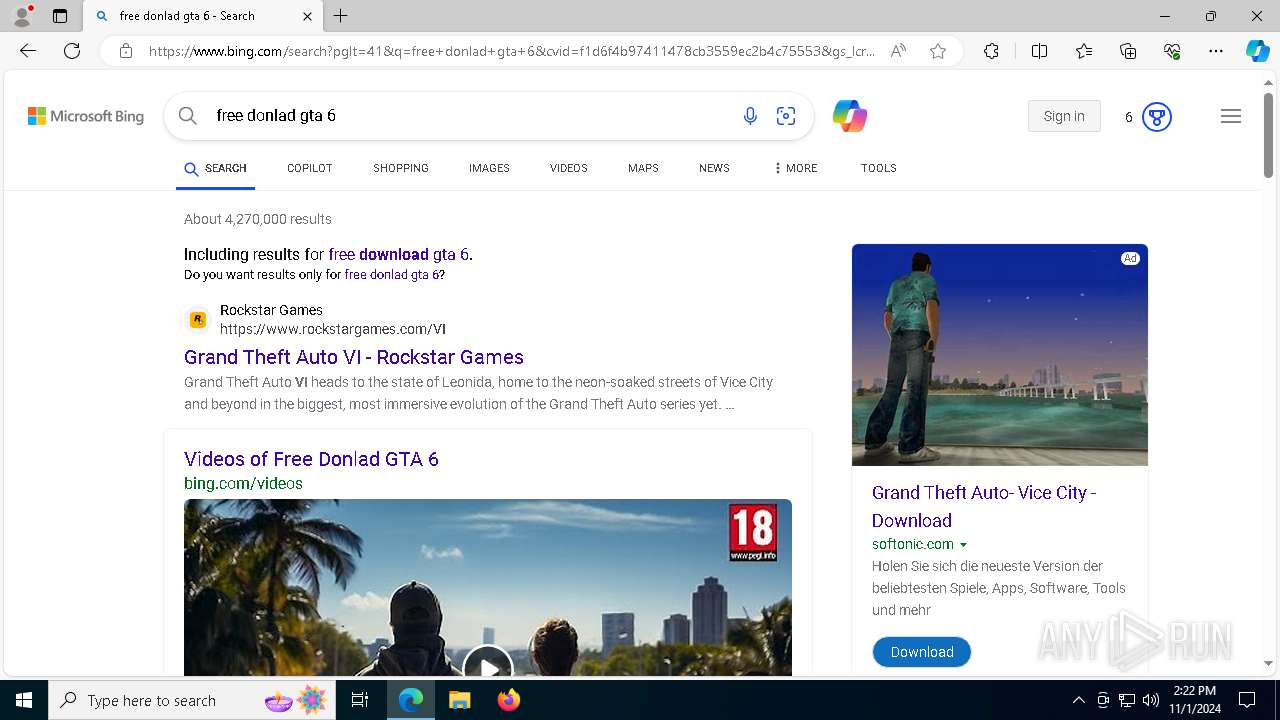The height and width of the screenshot is (720, 1280).
Task: Open the notification center
Action: coord(1247,700)
